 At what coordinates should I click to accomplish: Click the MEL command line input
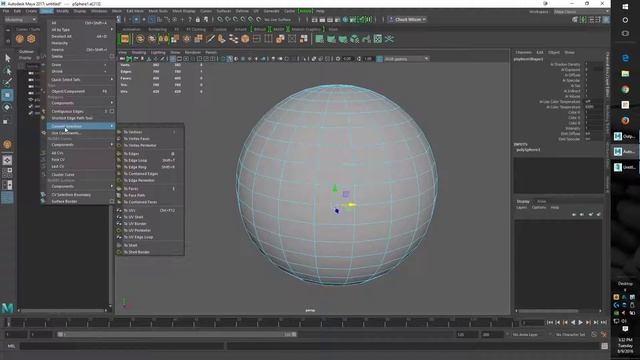click(x=122, y=346)
